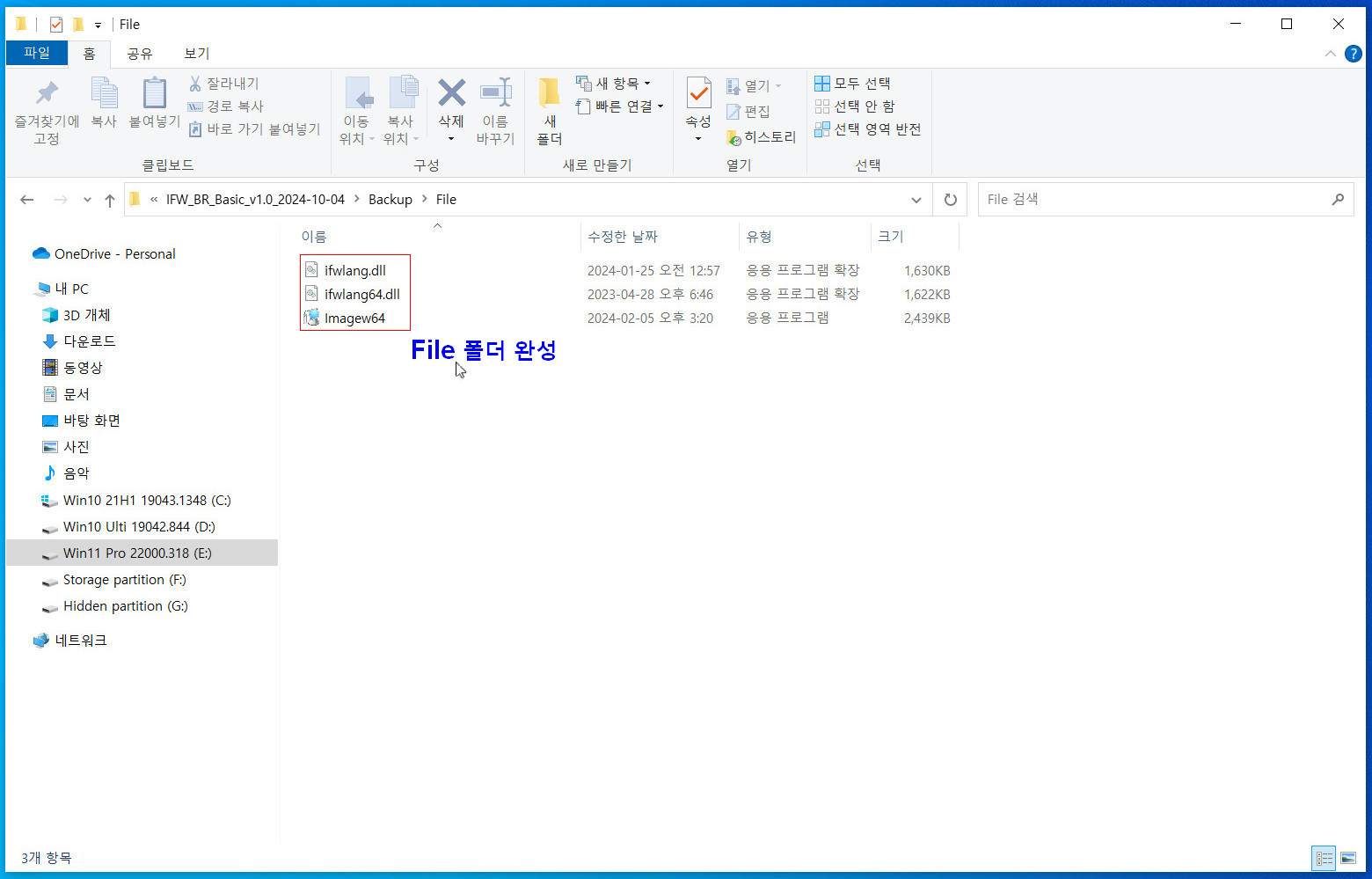Select 내 PC in navigation pane
1372x879 pixels.
[71, 289]
